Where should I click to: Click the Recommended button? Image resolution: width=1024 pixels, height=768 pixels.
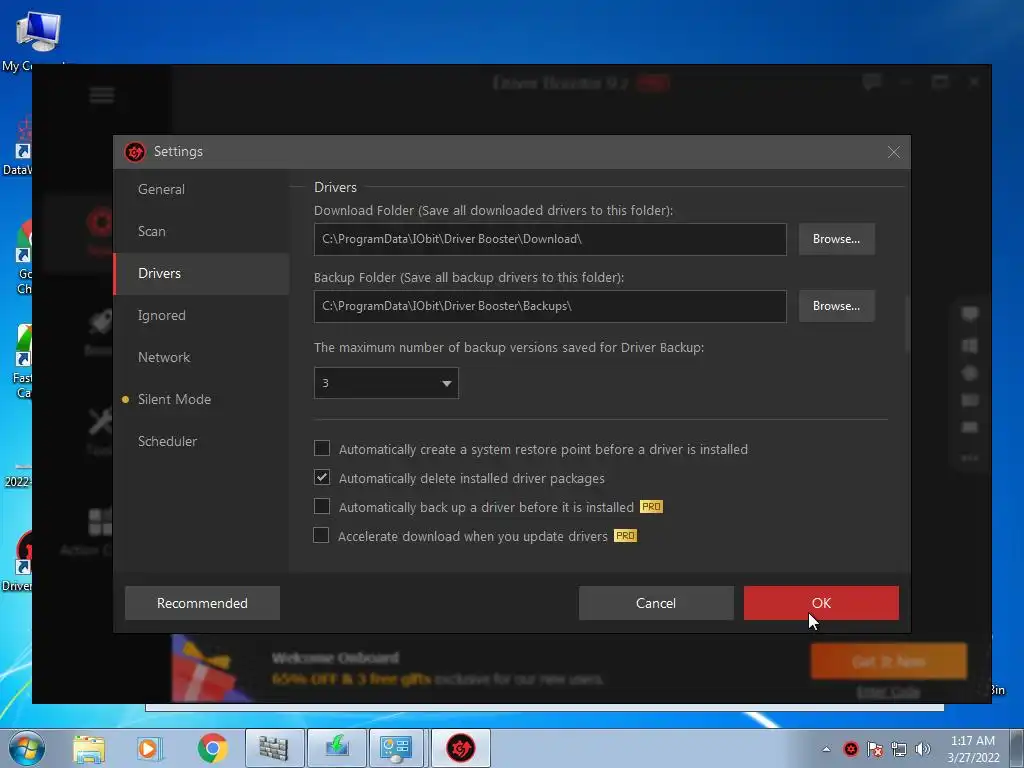click(202, 603)
